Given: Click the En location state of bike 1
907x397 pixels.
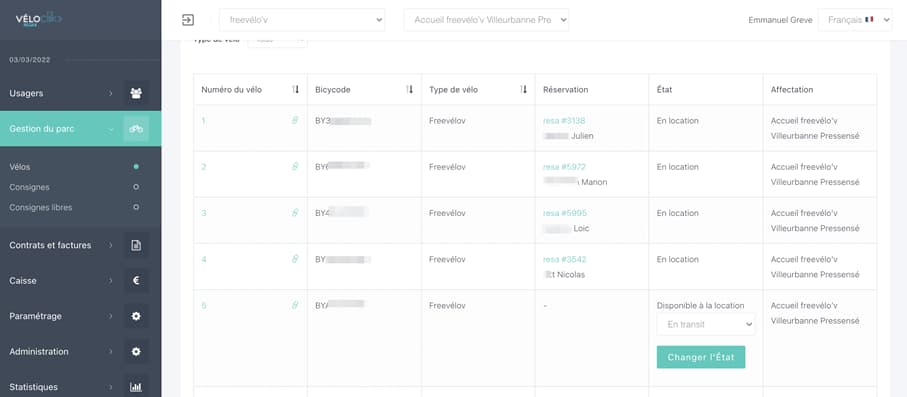Looking at the screenshot, I should [x=677, y=120].
